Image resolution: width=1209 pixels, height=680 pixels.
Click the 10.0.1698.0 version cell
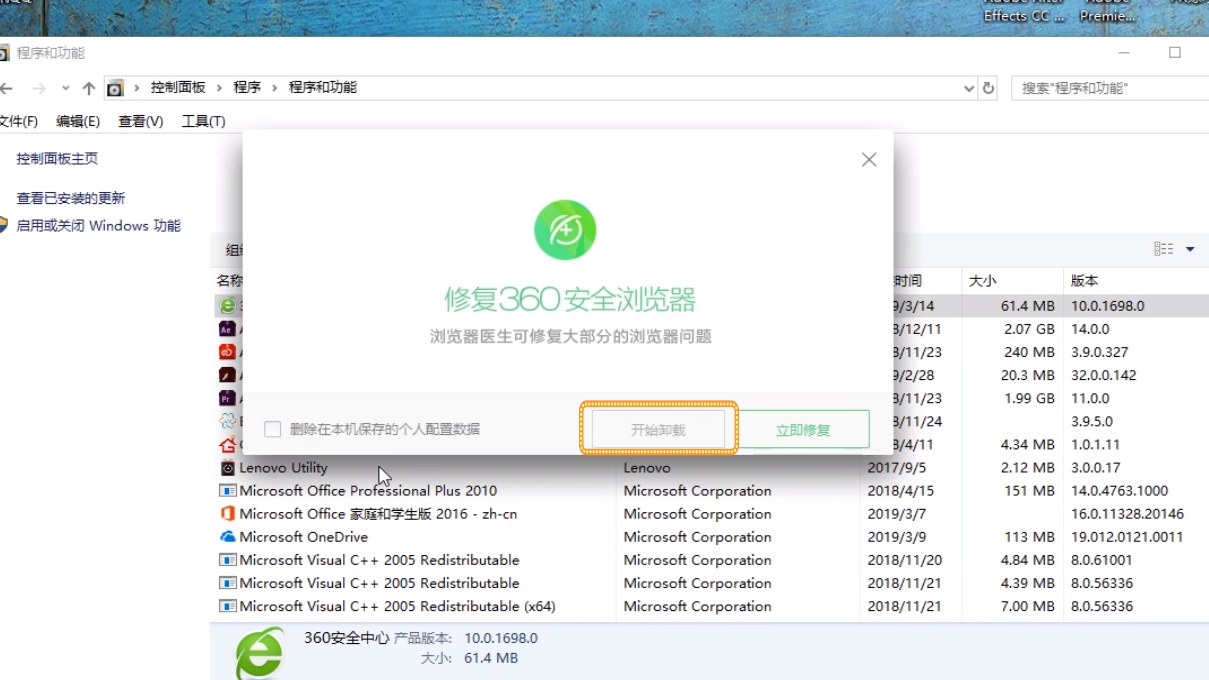tap(1107, 306)
